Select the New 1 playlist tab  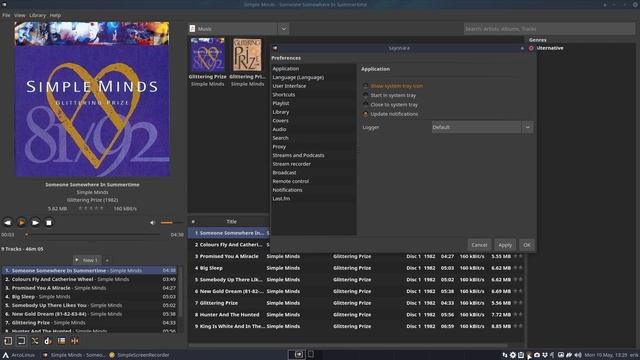click(x=87, y=260)
